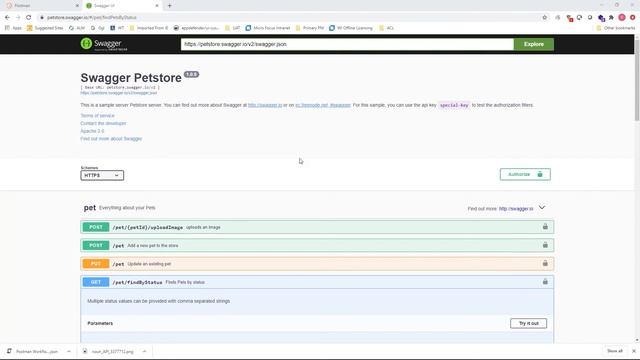Click Show all downloads button
640x360 pixels.
click(615, 351)
